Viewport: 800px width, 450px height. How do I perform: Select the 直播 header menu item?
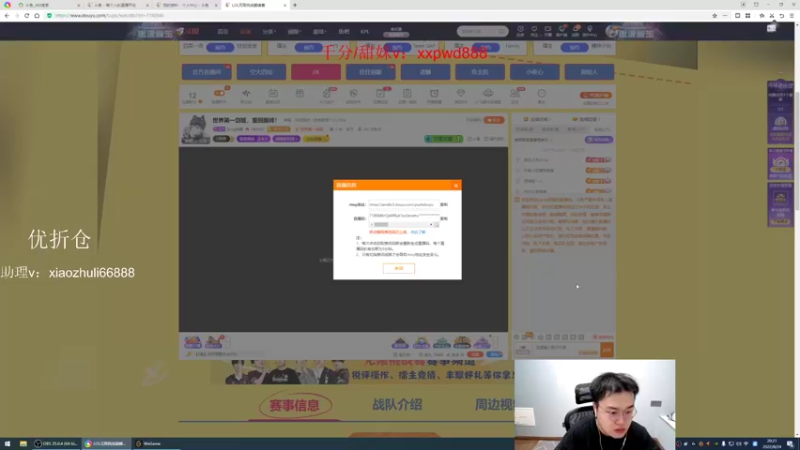click(x=245, y=32)
